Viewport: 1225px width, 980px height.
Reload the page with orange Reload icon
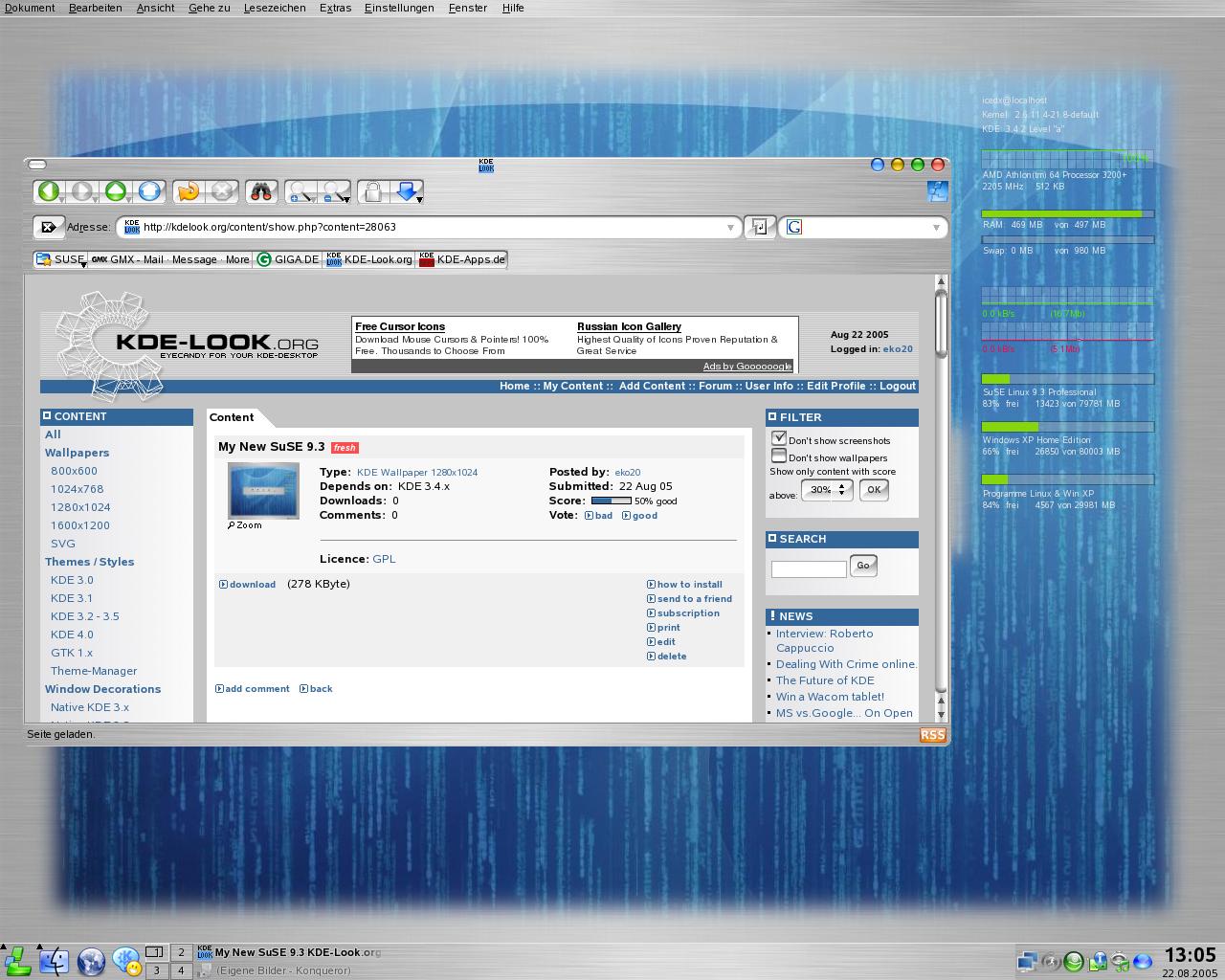point(189,191)
